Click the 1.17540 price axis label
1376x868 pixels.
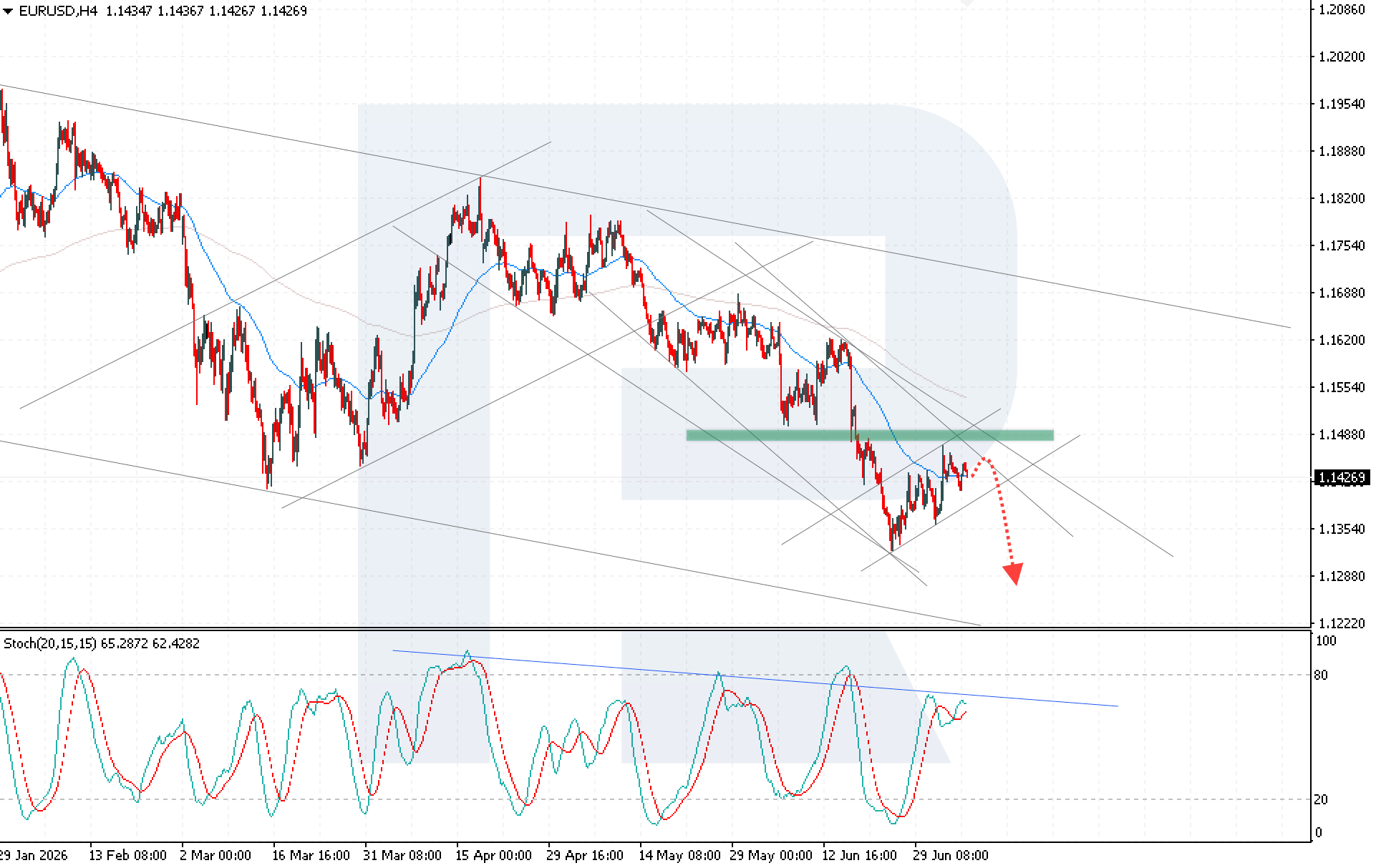pos(1342,246)
